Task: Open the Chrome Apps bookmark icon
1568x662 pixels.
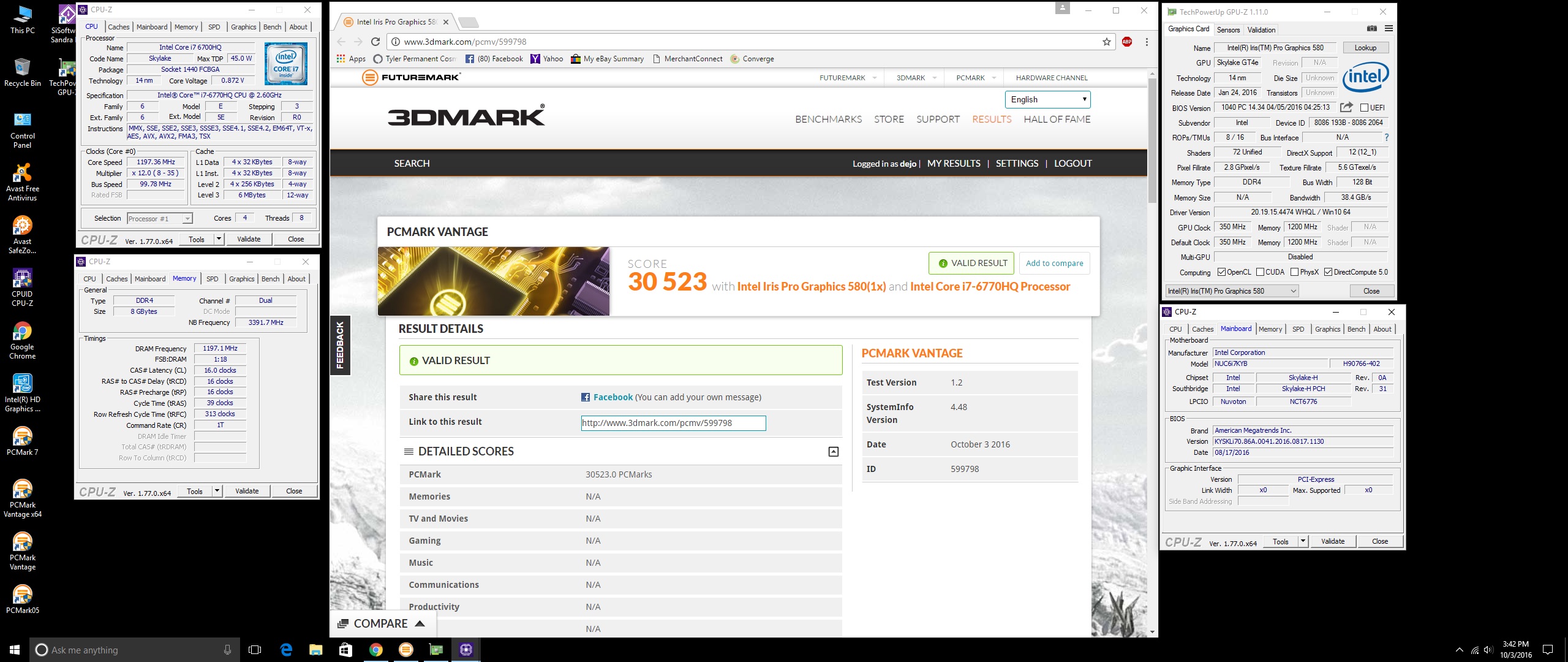Action: point(350,59)
